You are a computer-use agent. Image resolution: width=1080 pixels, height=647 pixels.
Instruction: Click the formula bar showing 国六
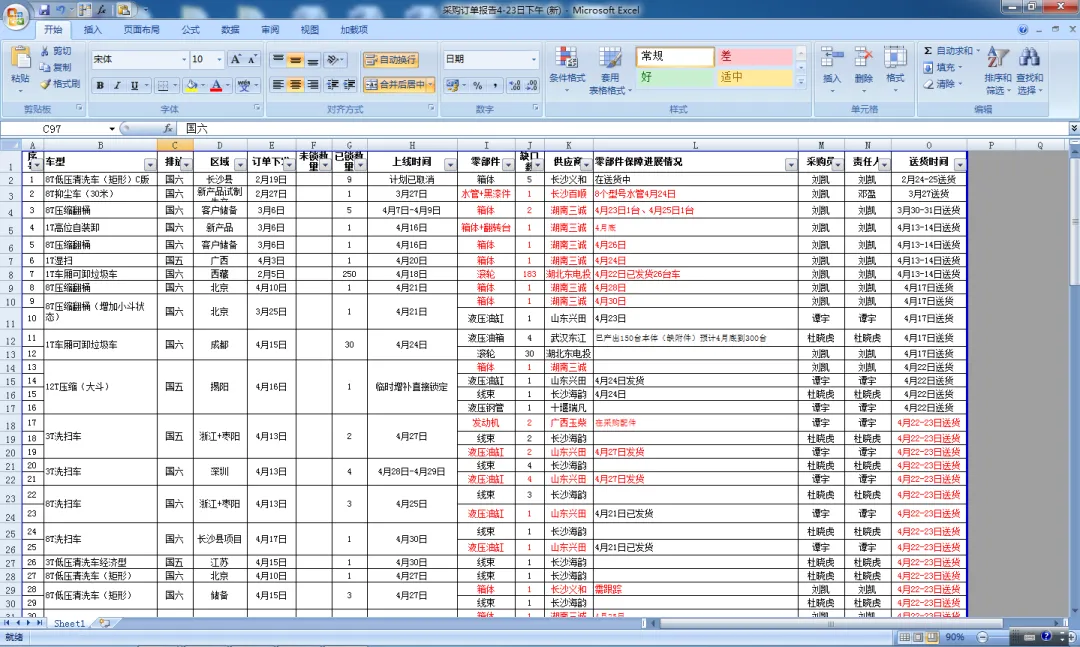[x=623, y=129]
